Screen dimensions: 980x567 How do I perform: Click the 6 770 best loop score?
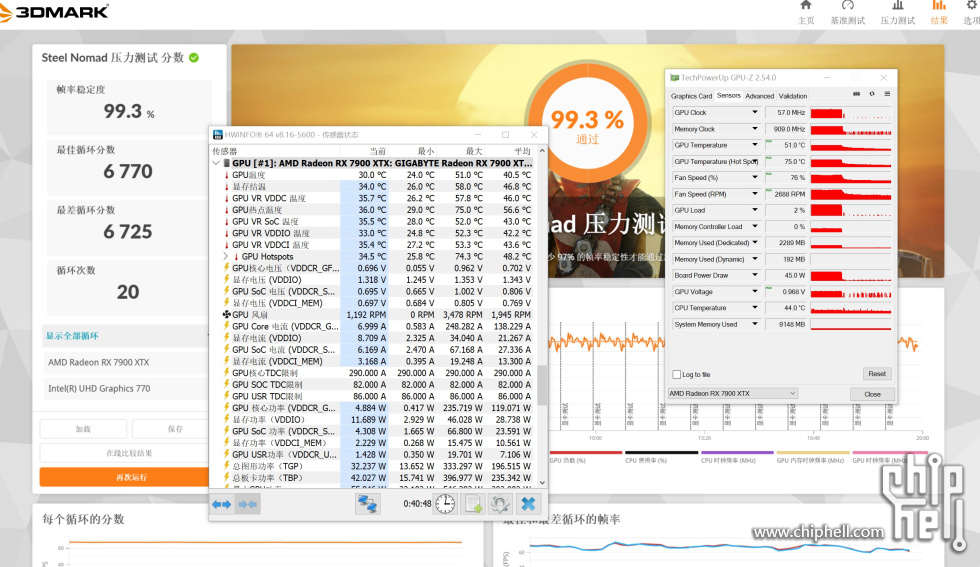[128, 171]
